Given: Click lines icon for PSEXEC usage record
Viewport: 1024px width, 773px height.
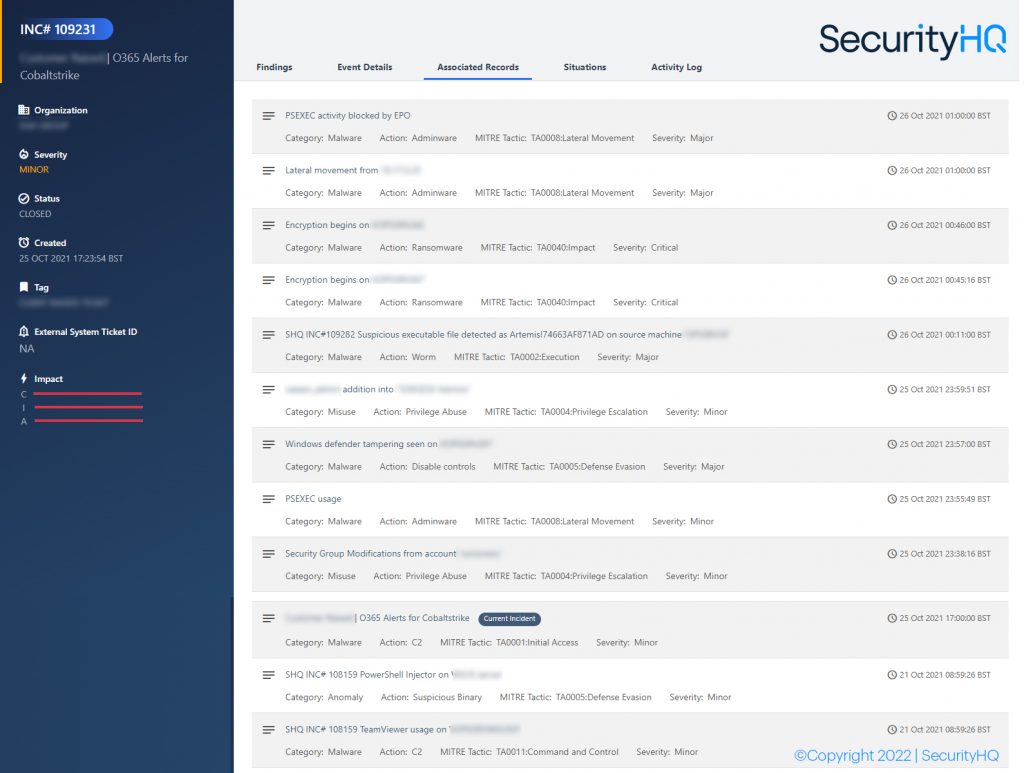Looking at the screenshot, I should [268, 499].
